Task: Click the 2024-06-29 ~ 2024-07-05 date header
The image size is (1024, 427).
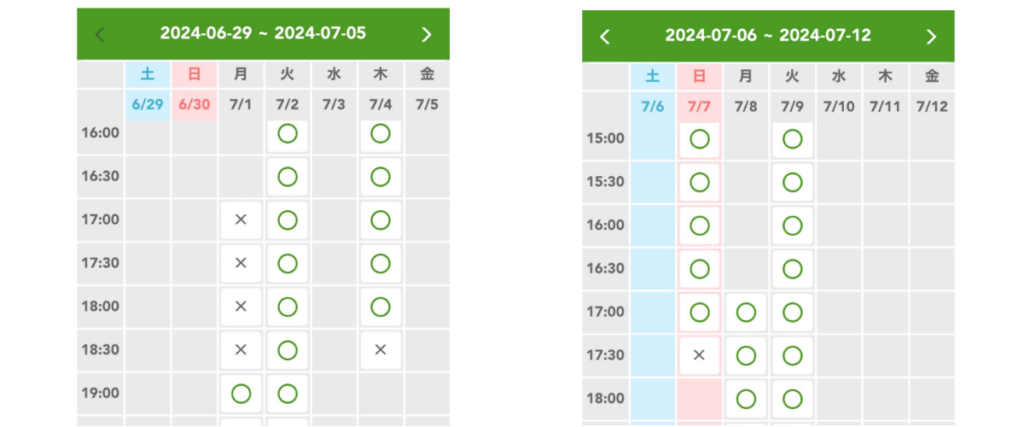Action: click(263, 34)
